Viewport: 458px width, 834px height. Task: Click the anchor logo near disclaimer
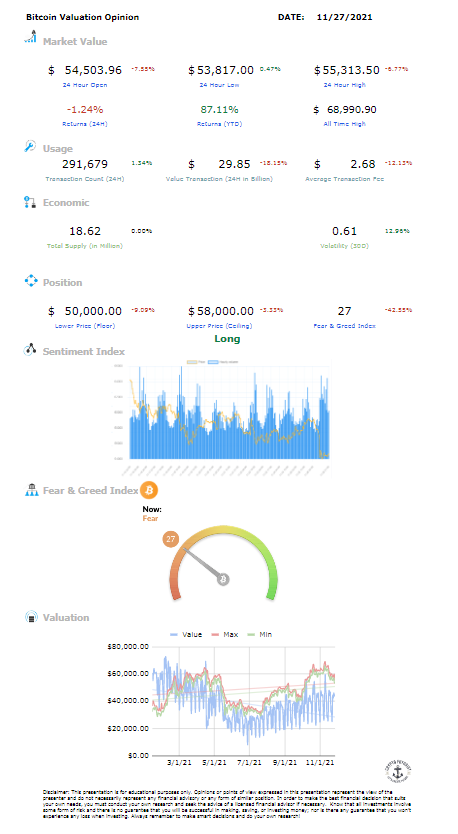click(x=397, y=771)
